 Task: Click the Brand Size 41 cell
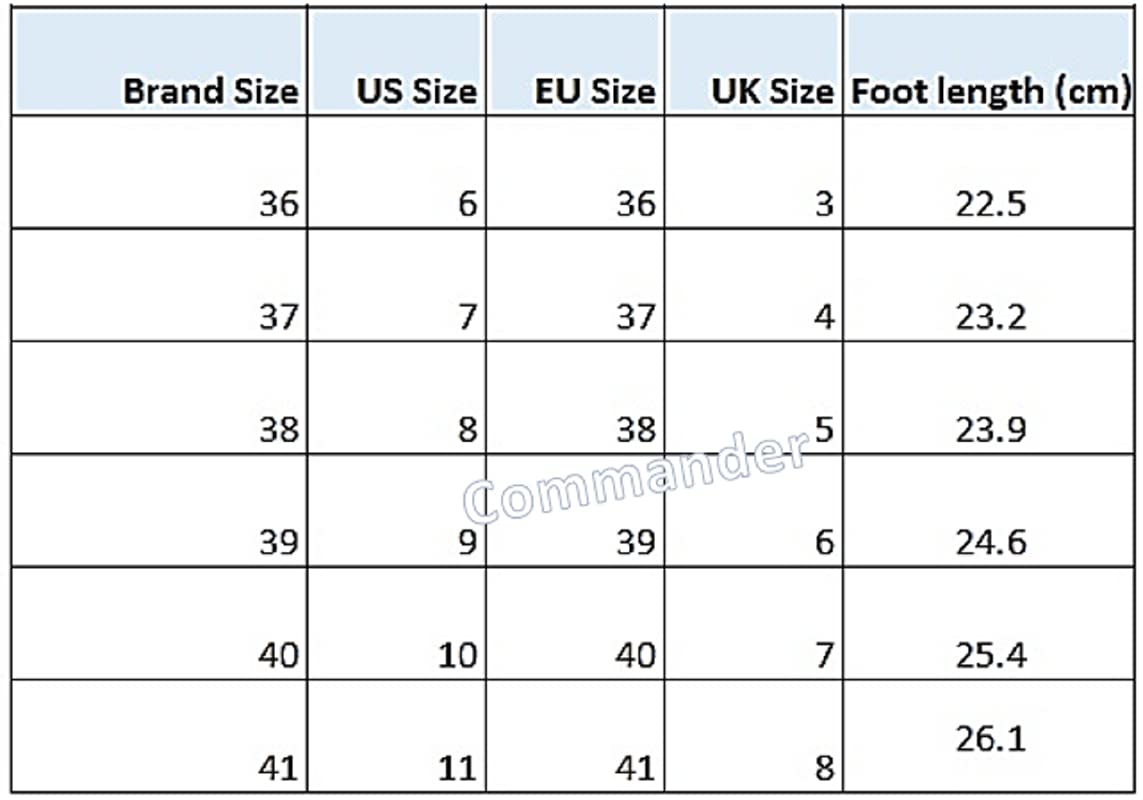click(x=277, y=769)
